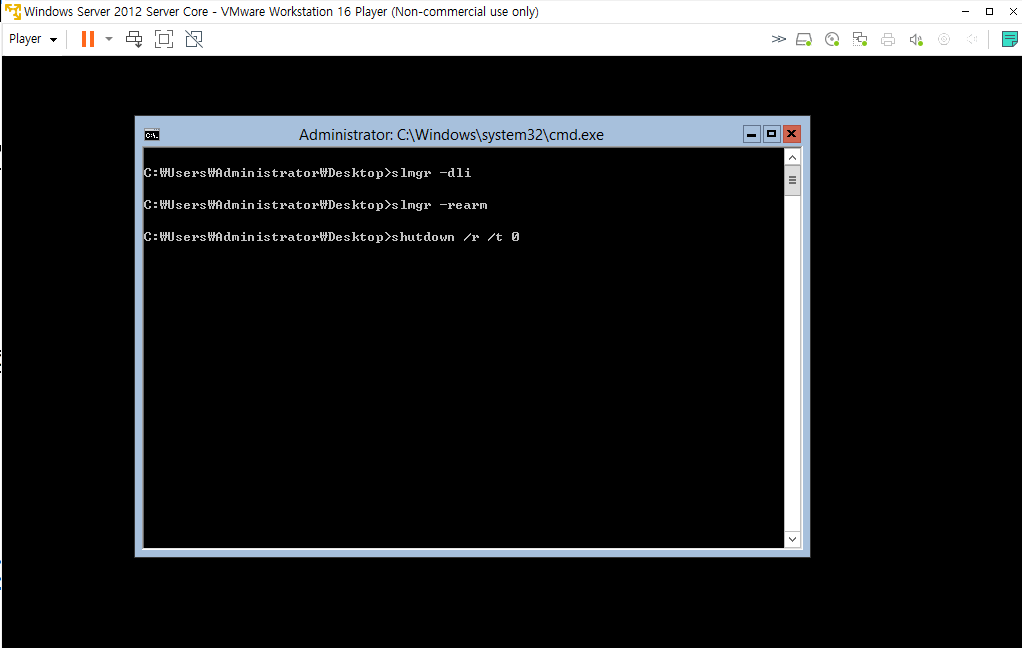Screen dimensions: 1022x648
Task: Click the 'slmgr -dli' command line
Action: (307, 173)
